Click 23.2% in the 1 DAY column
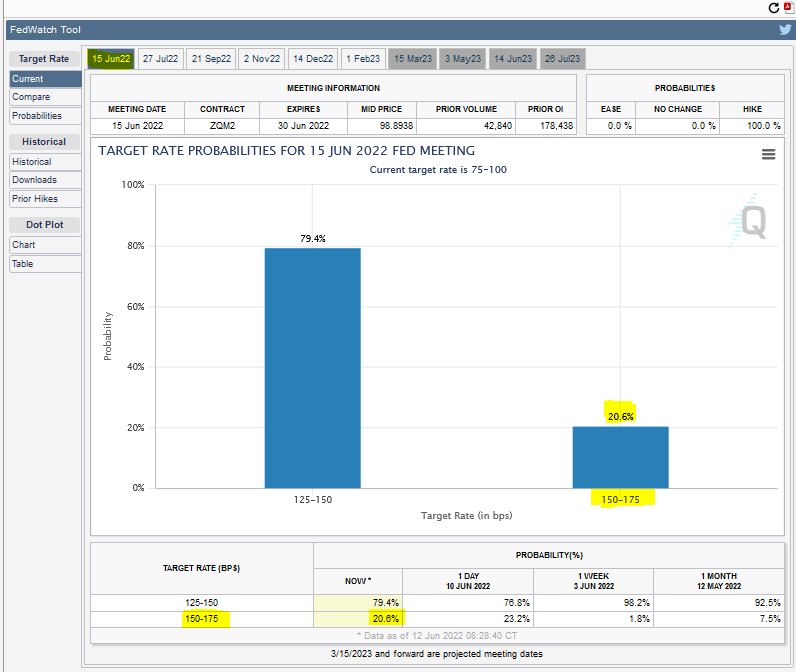796x672 pixels. click(x=468, y=619)
